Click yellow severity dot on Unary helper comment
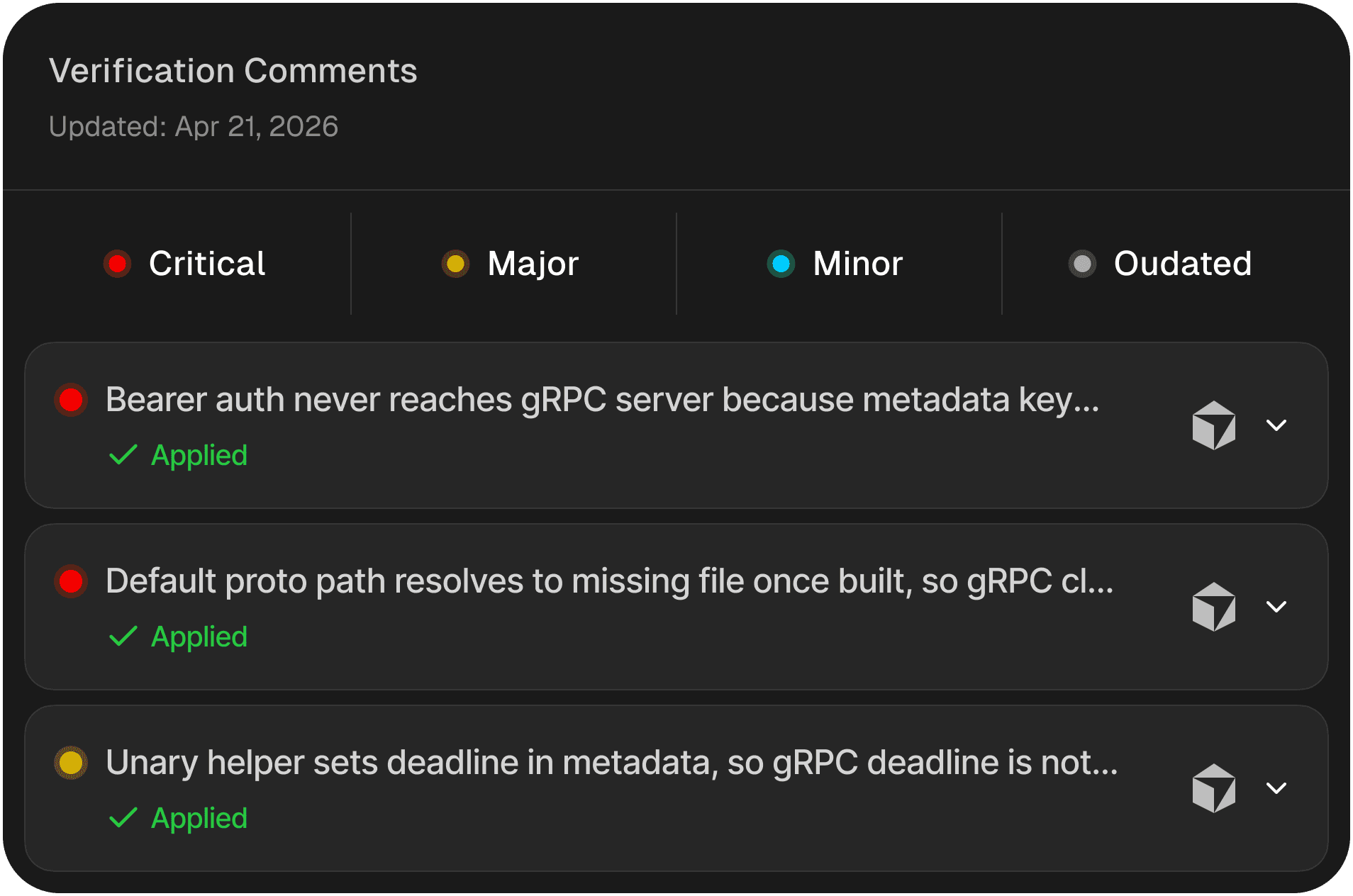The height and width of the screenshot is (896, 1353). [71, 763]
